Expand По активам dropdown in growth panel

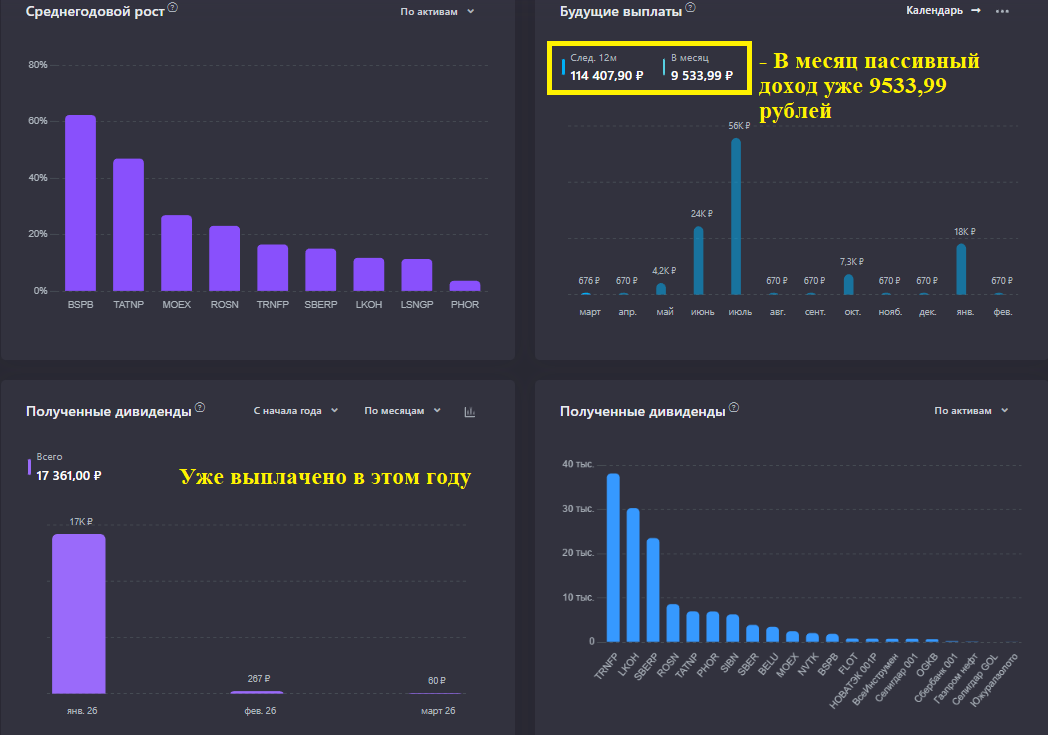(437, 11)
